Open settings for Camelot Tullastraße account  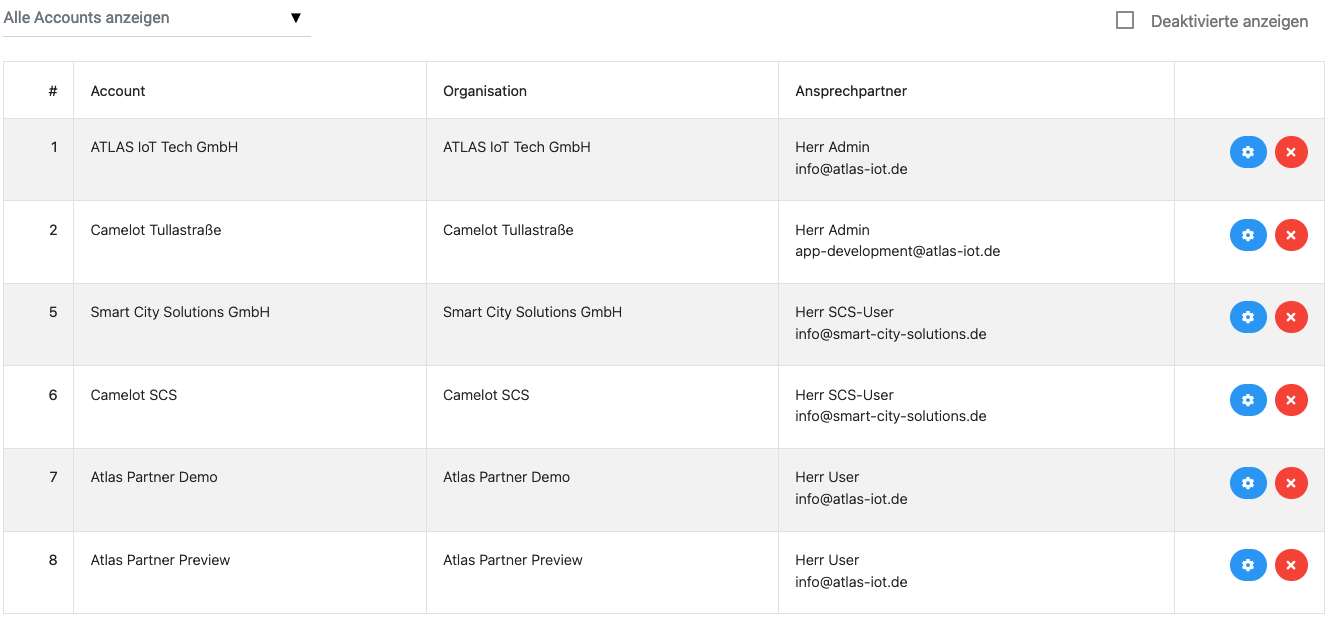pos(1247,235)
